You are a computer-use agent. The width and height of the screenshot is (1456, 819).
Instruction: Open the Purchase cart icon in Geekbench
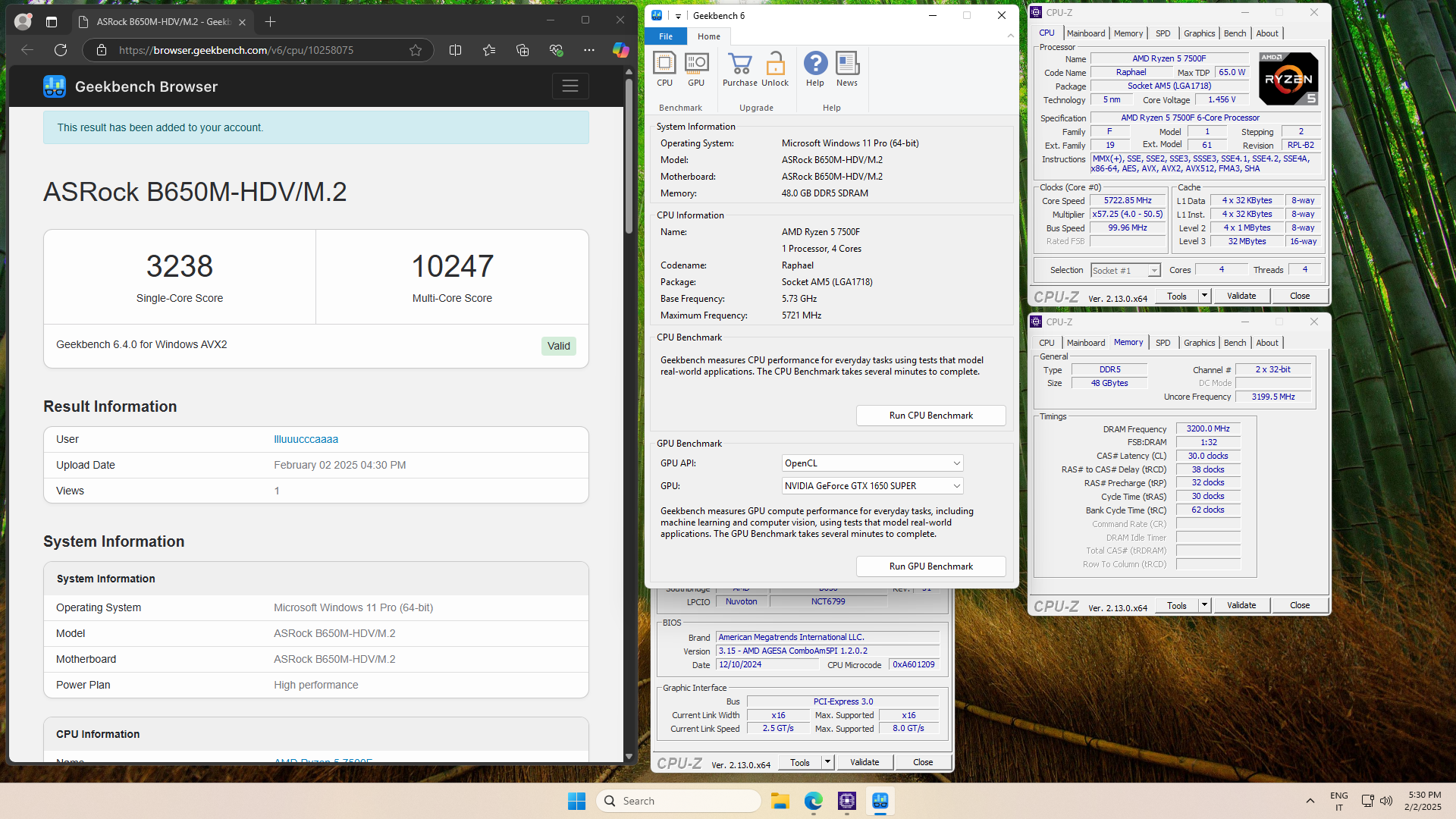(x=739, y=70)
